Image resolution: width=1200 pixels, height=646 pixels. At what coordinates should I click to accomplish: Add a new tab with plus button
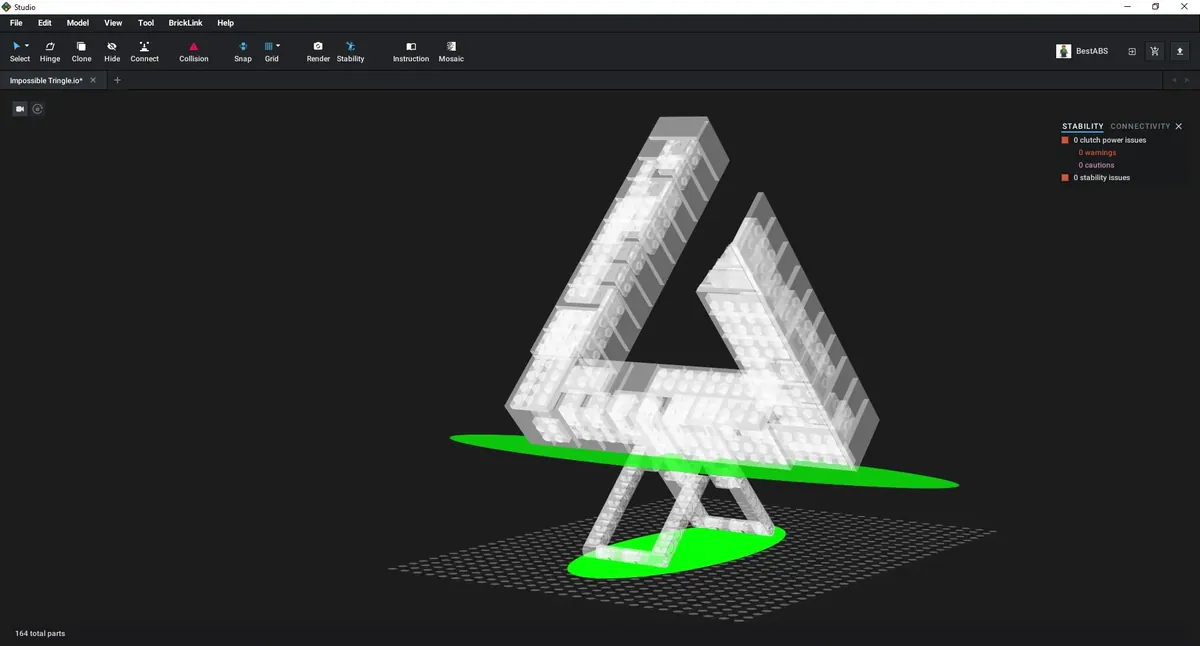(117, 80)
